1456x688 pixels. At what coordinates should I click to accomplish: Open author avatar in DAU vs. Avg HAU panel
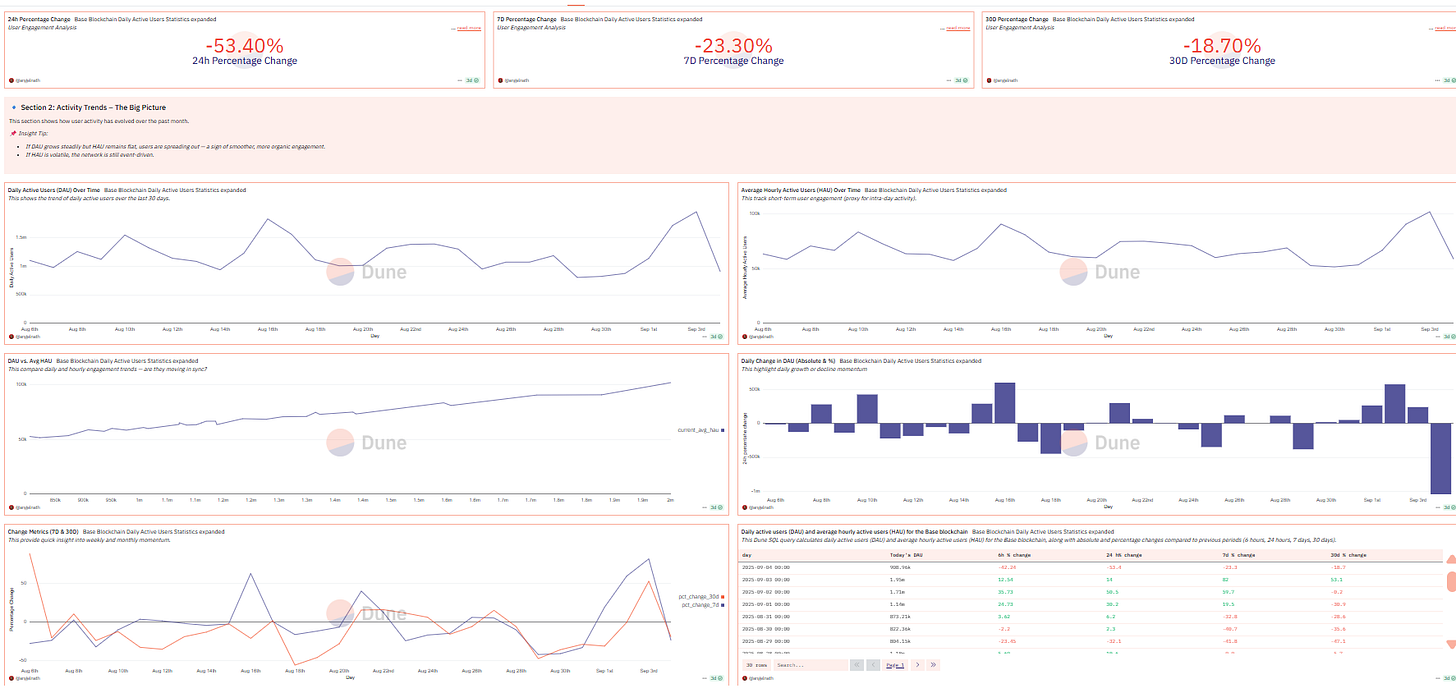point(10,509)
